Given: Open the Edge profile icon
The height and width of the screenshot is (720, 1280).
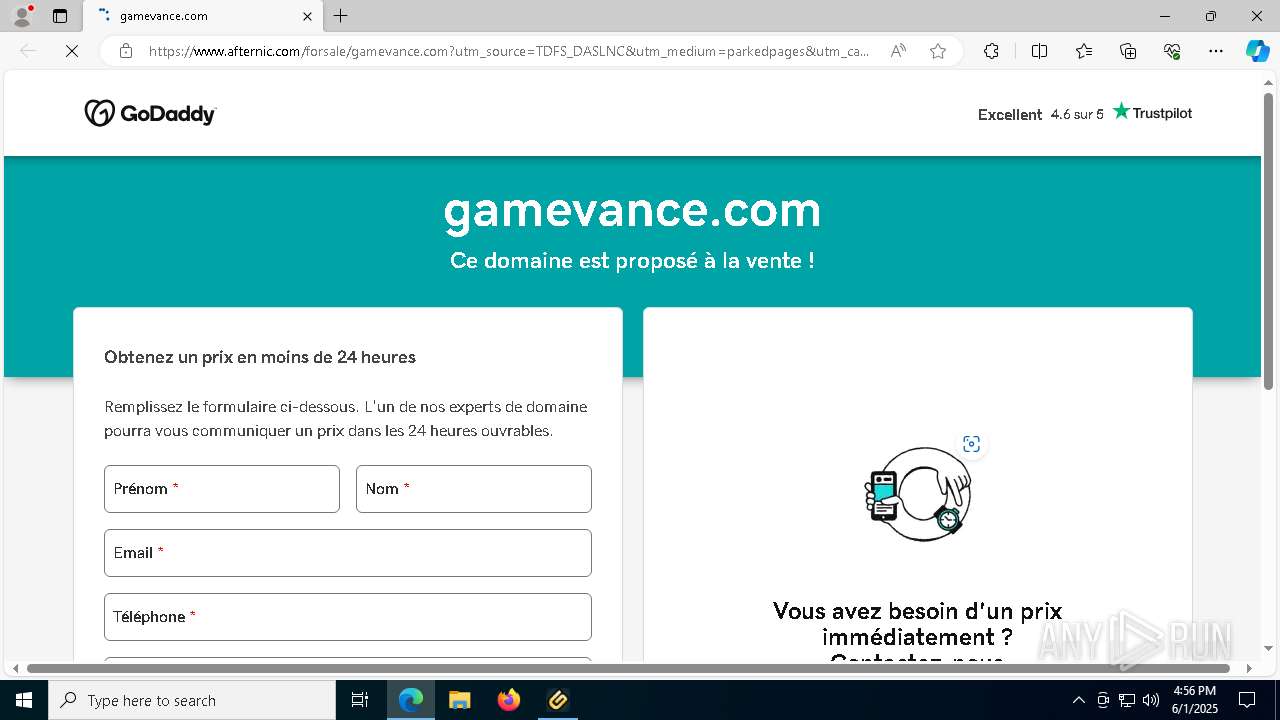Looking at the screenshot, I should [22, 16].
